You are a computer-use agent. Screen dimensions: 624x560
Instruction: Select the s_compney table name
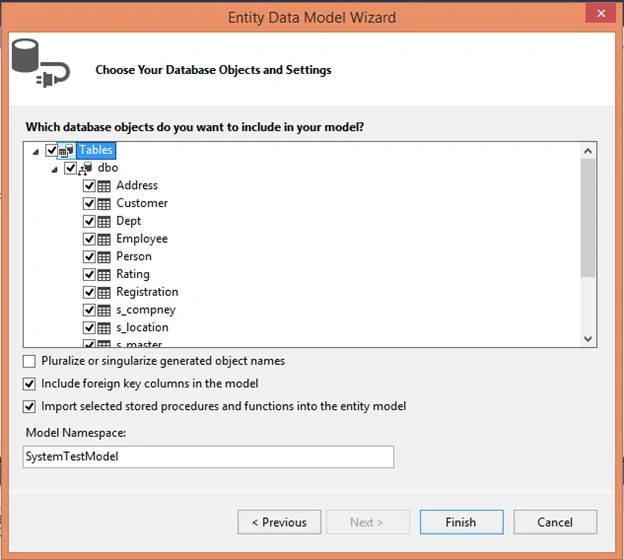pos(146,310)
